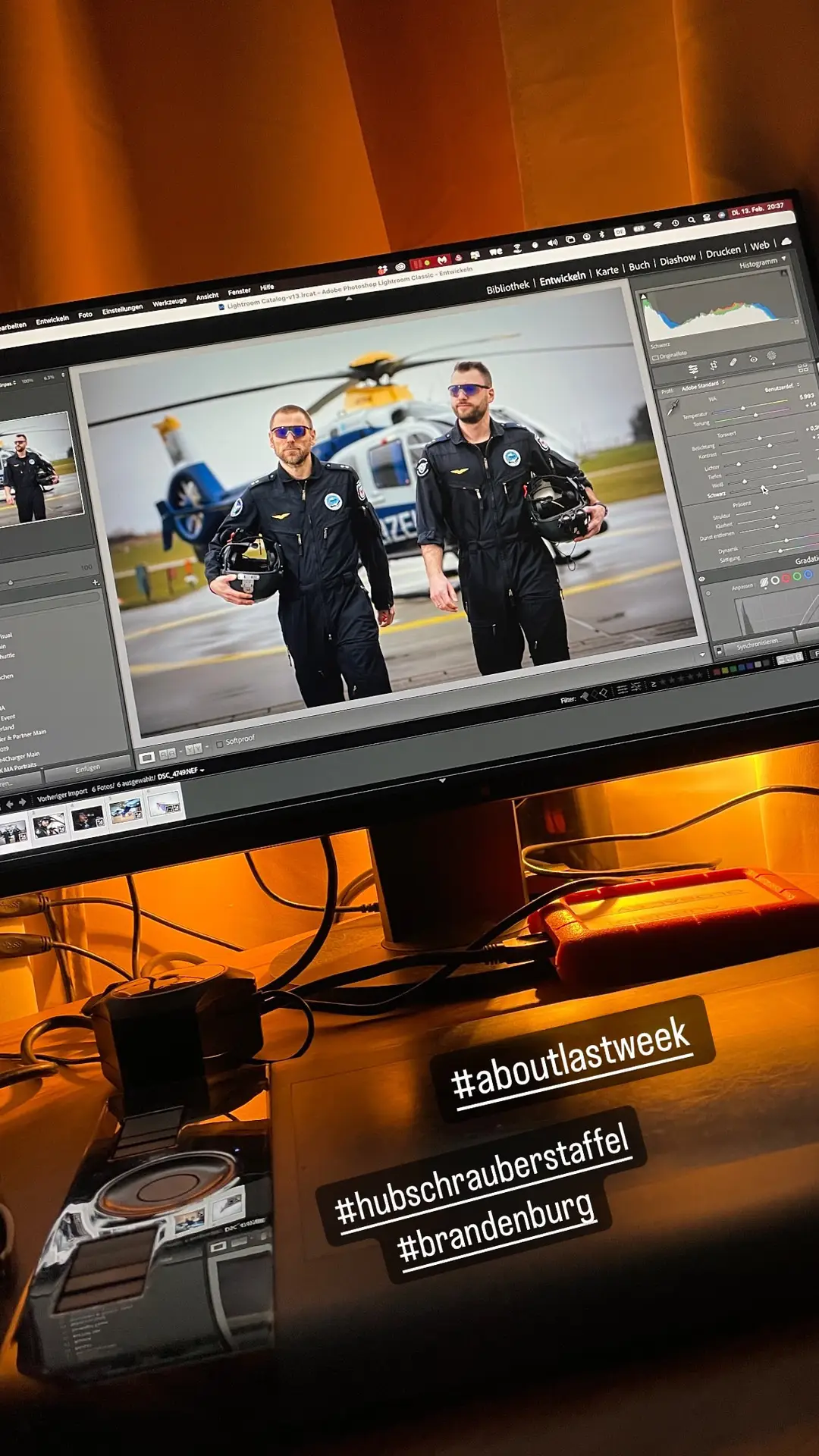The height and width of the screenshot is (1456, 819).
Task: Toggle Gradation panel eye visibility
Action: pyautogui.click(x=701, y=579)
